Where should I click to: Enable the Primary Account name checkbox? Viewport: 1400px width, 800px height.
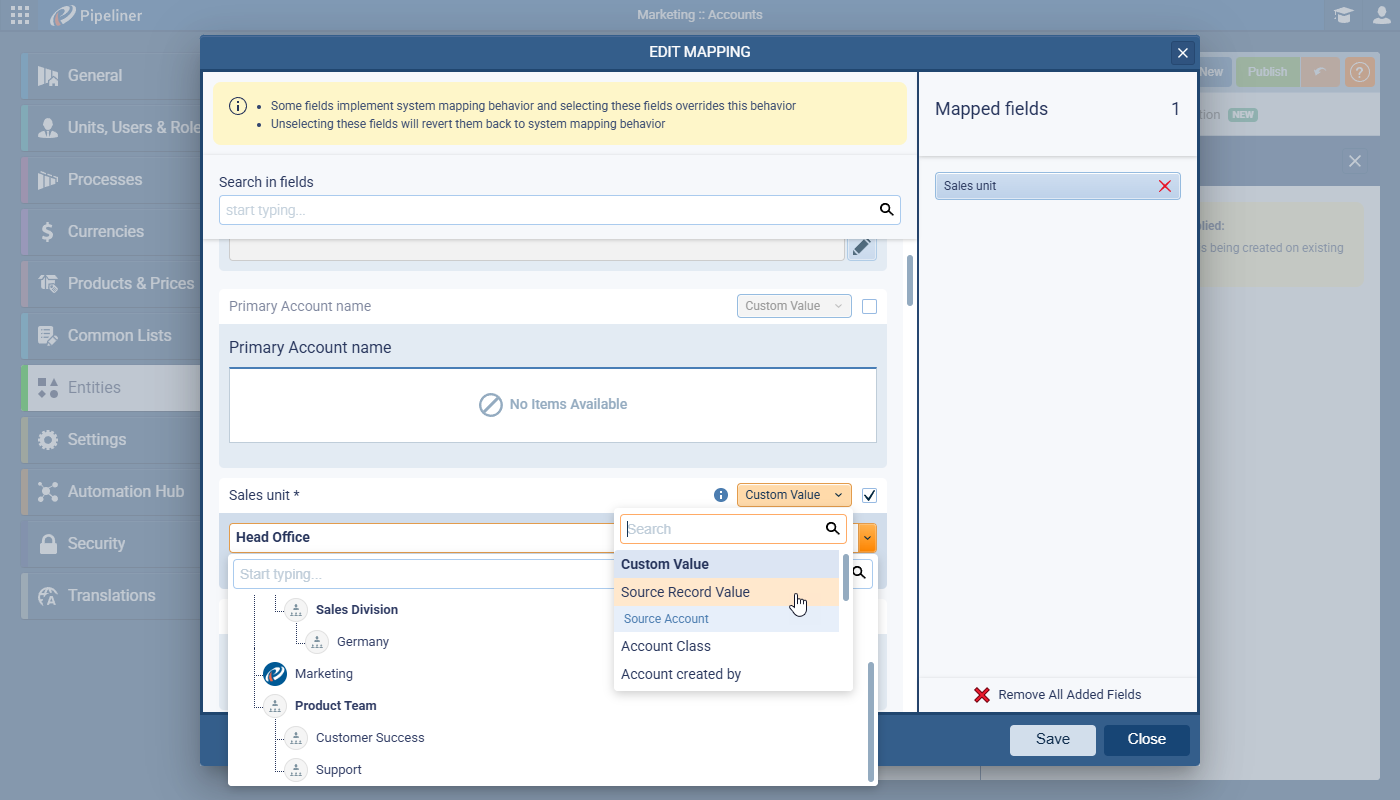pos(869,306)
